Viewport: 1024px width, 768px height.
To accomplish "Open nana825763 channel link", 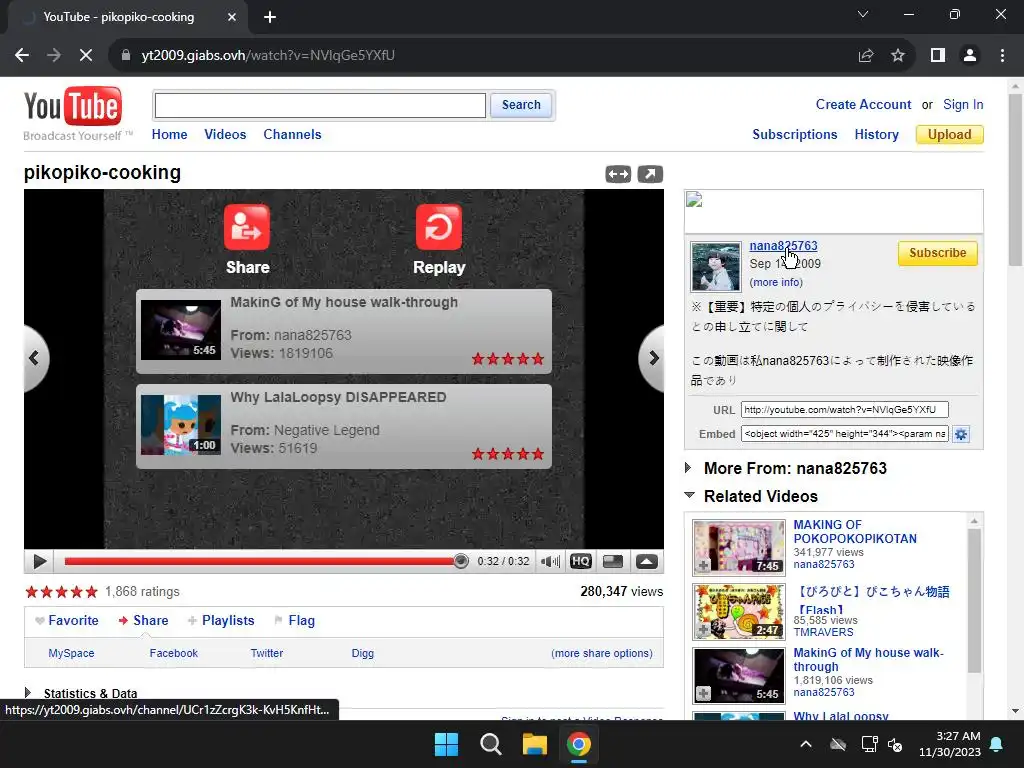I will tap(783, 246).
